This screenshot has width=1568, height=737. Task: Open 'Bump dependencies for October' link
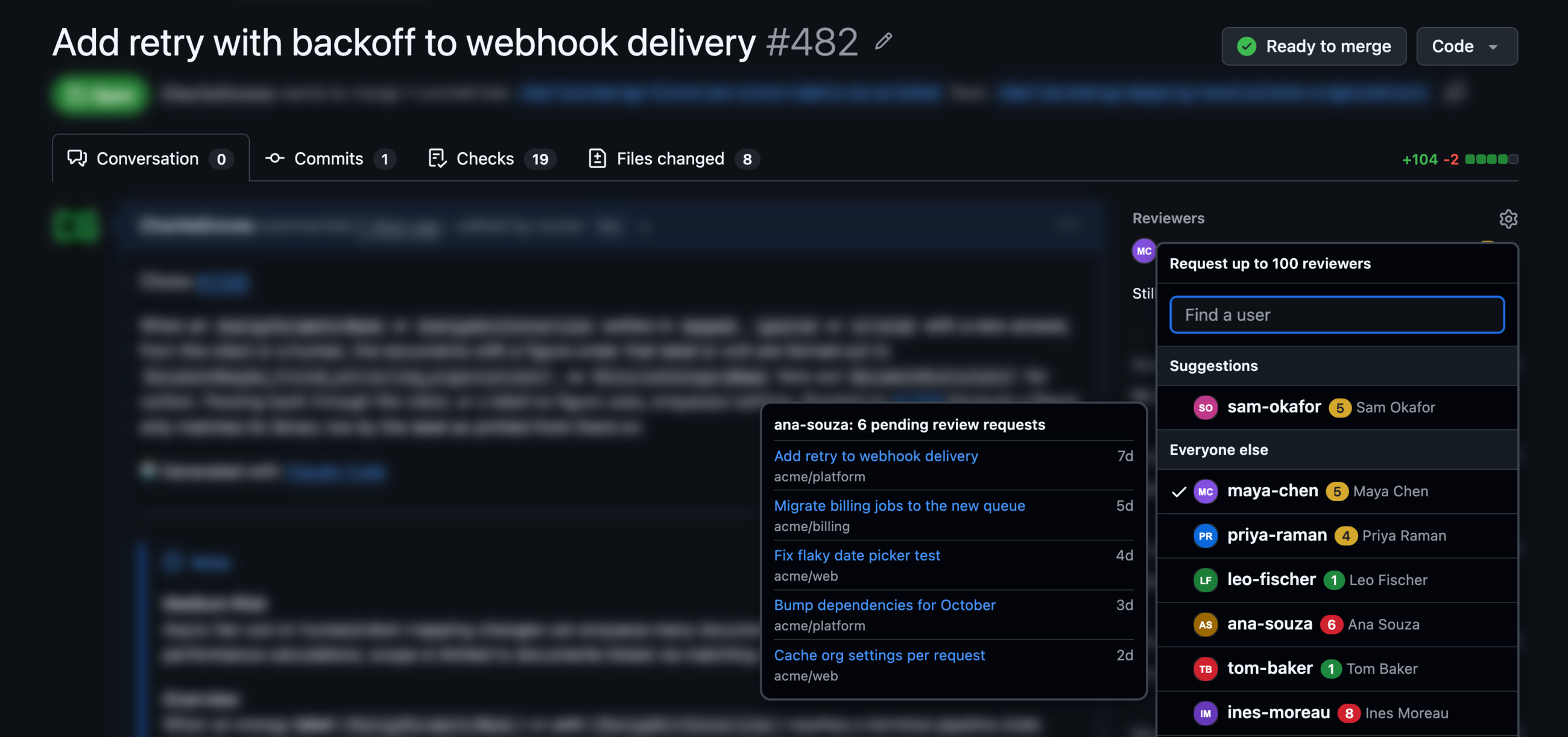[x=885, y=605]
